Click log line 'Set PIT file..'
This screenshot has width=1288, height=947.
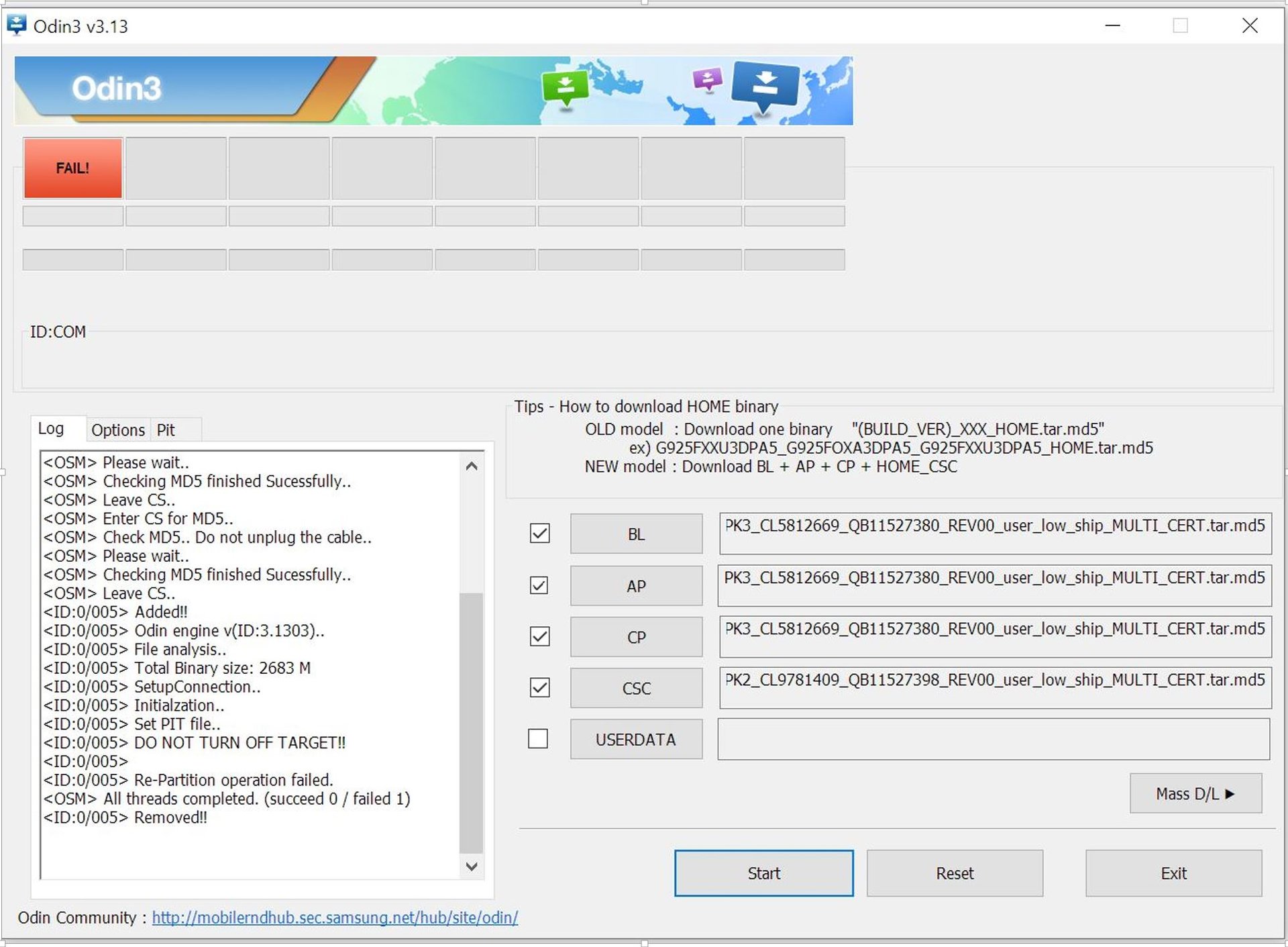pyautogui.click(x=132, y=724)
